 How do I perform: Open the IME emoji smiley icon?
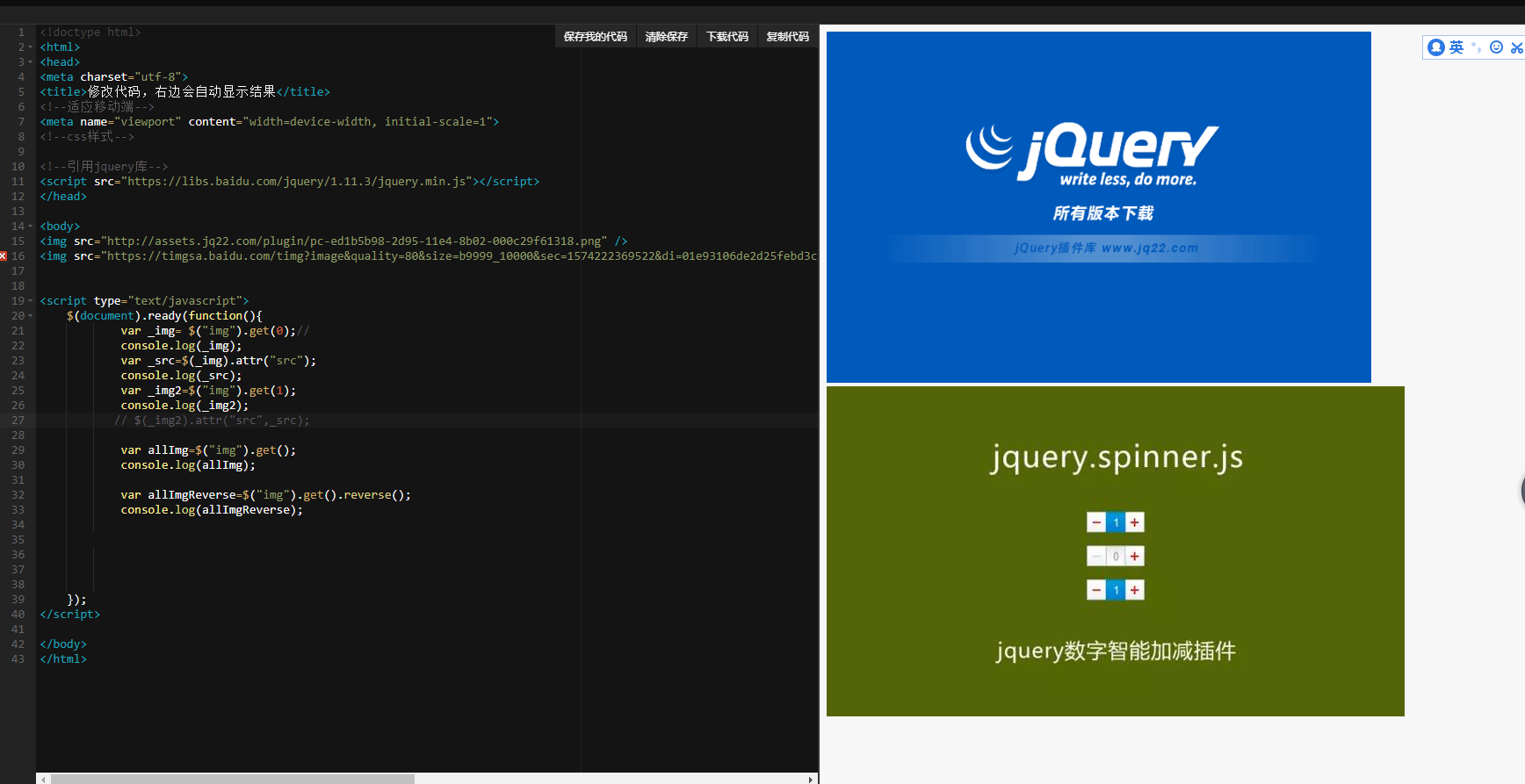tap(1496, 47)
